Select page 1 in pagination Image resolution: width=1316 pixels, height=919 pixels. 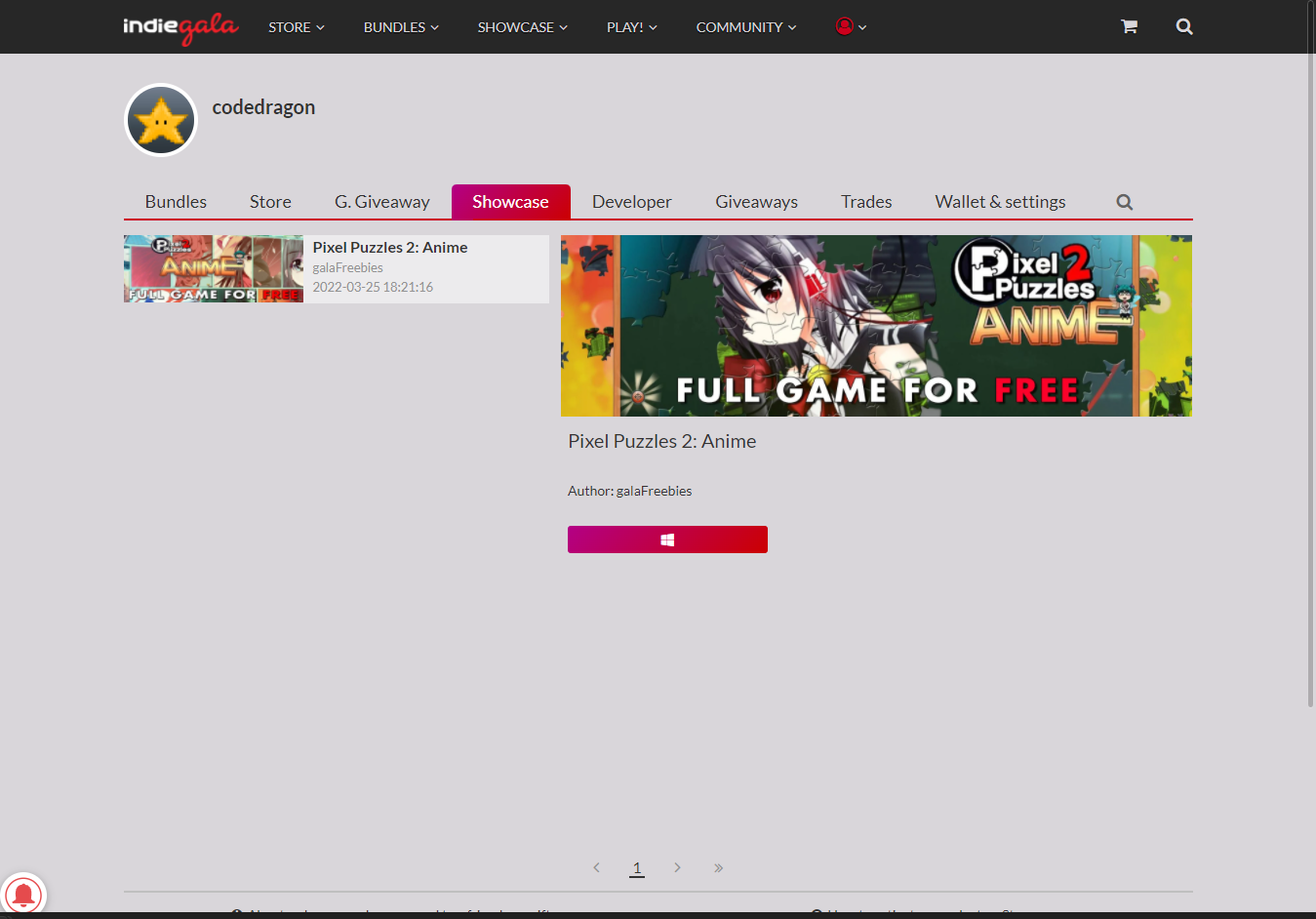point(637,867)
